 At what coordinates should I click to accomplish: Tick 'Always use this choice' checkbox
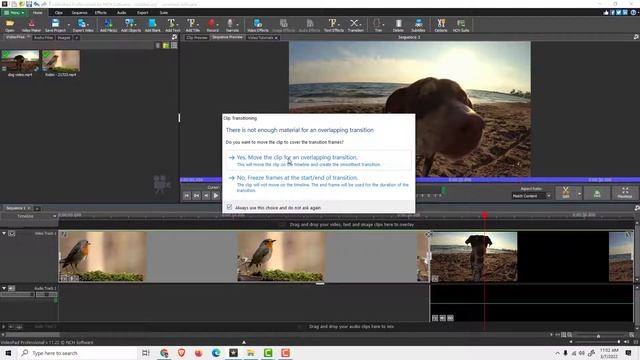click(229, 207)
